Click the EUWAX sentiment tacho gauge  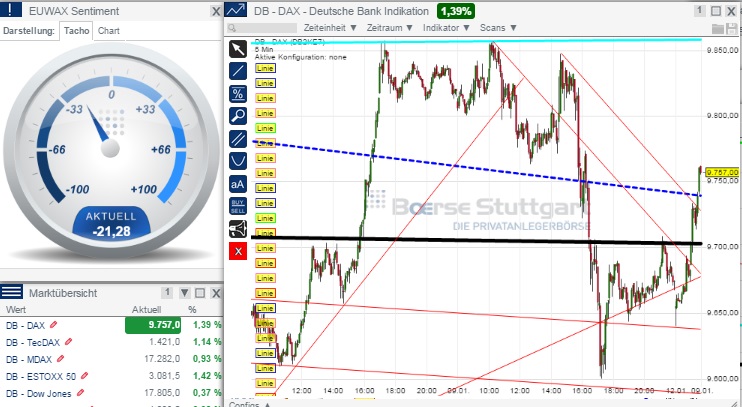tap(111, 150)
